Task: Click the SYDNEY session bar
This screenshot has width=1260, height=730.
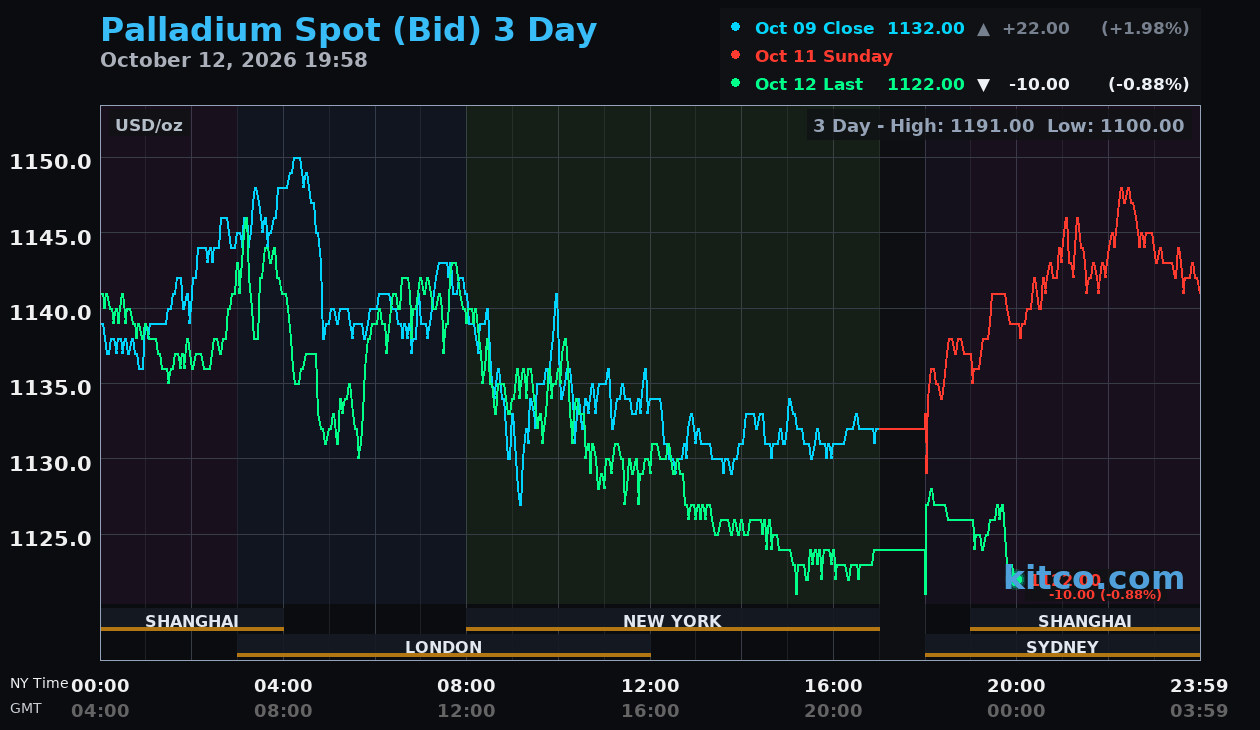Action: (x=1062, y=646)
